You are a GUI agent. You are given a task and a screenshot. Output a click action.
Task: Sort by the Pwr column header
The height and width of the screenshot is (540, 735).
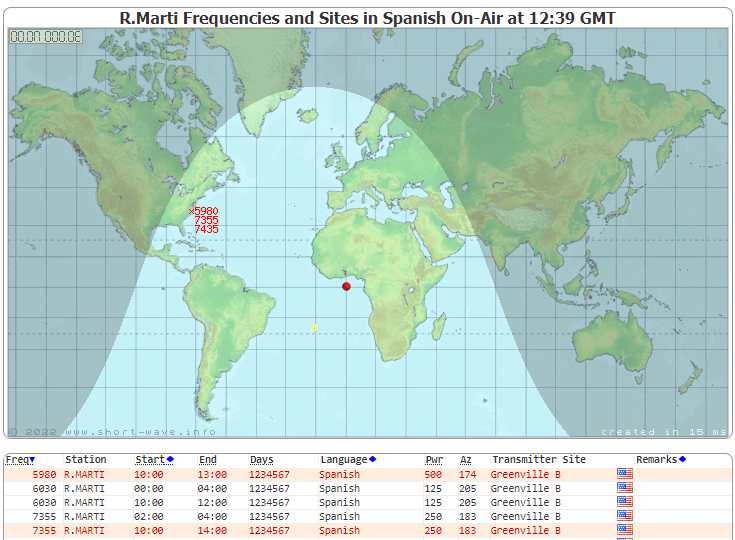[434, 460]
